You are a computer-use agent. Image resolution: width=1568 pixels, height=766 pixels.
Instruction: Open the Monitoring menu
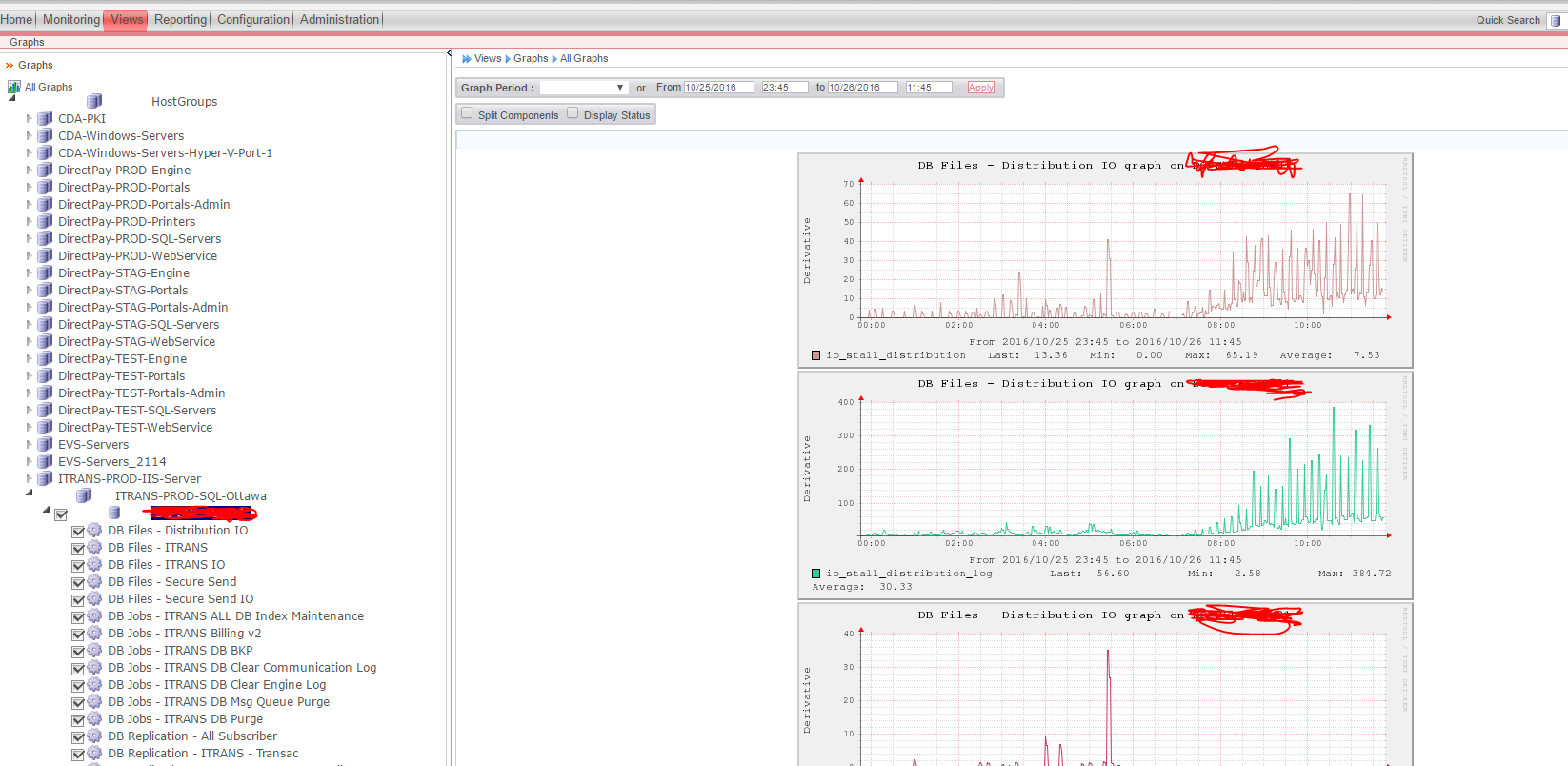[70, 19]
